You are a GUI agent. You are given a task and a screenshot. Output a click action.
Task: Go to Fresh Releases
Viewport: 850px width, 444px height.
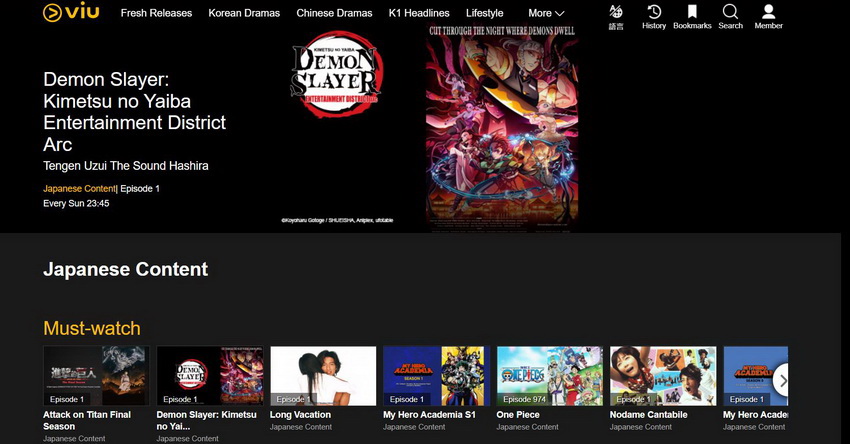point(156,13)
